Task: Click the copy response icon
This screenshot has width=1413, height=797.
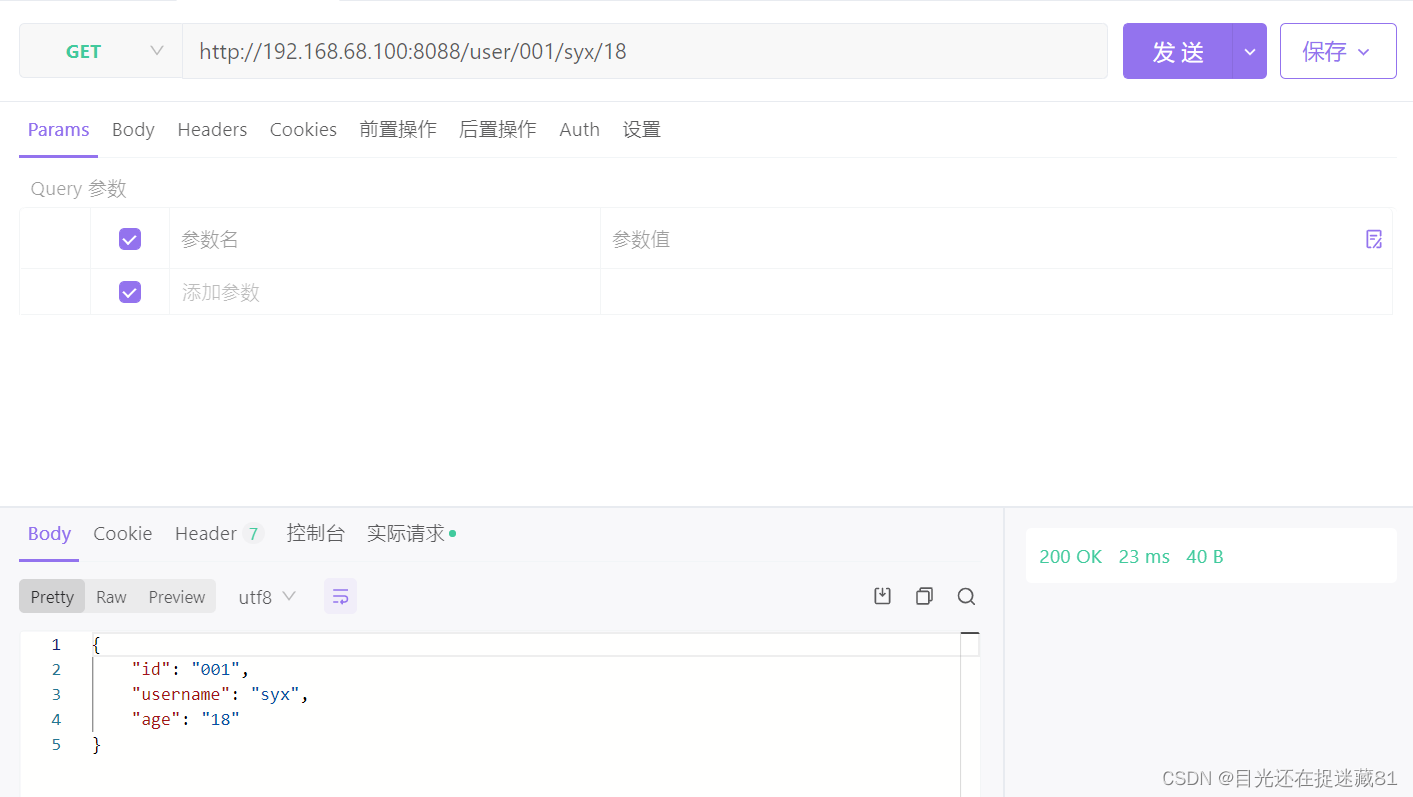Action: (924, 596)
